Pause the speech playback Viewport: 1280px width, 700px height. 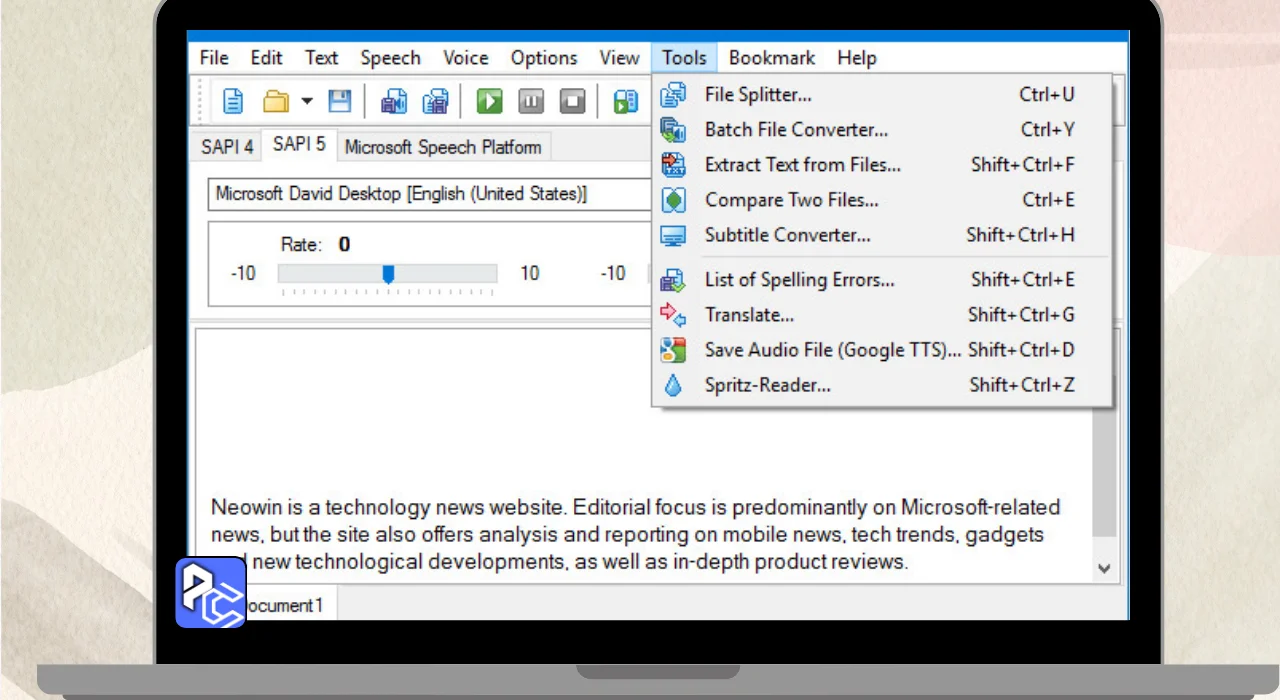point(531,101)
